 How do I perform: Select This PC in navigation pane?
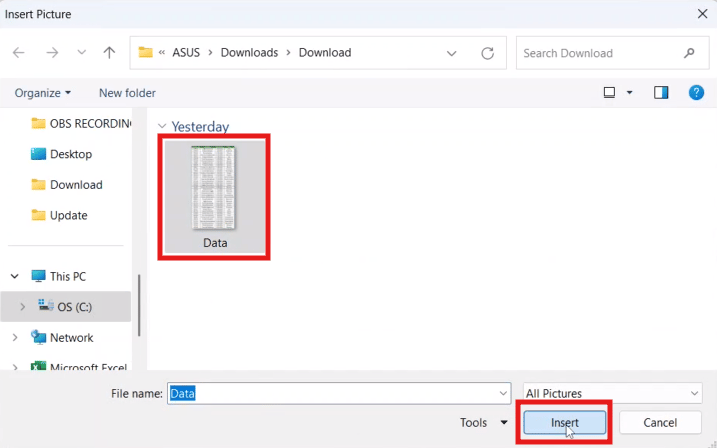[x=58, y=276]
